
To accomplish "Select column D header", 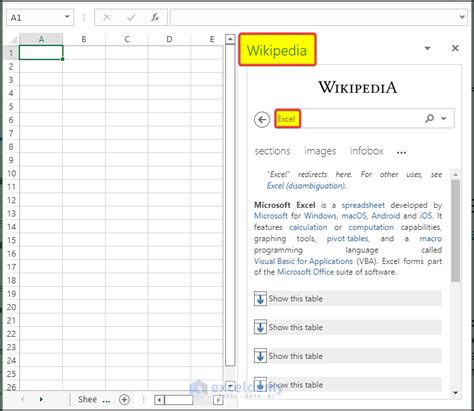I will pos(169,39).
